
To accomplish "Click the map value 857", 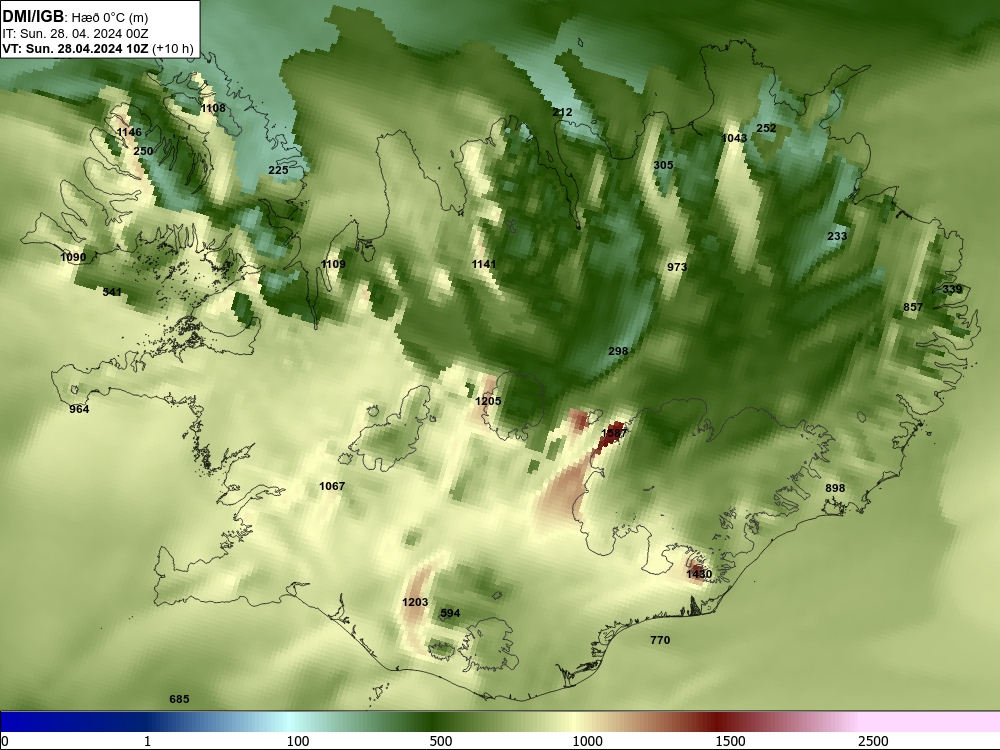I will click(913, 307).
